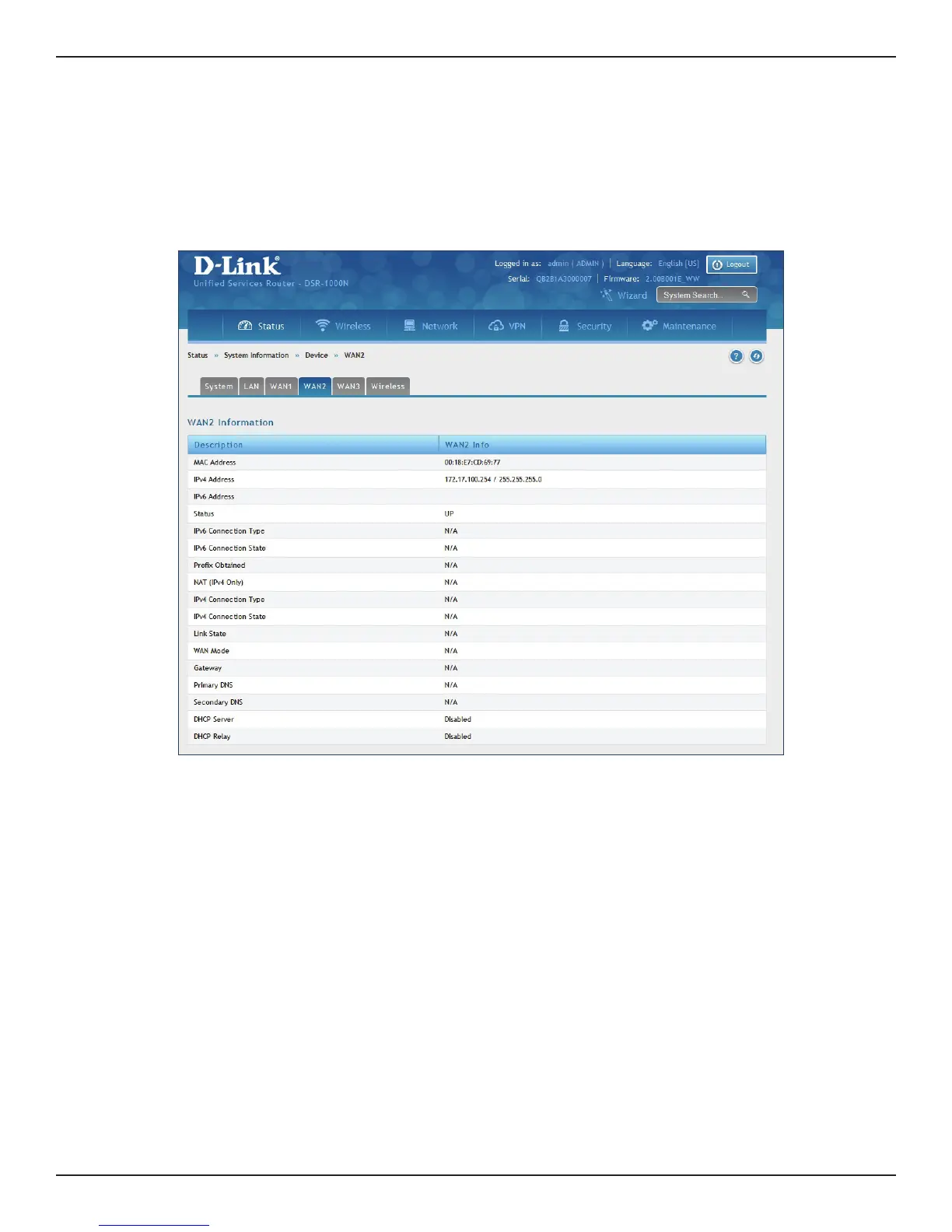
Task: Switch to the LAN tab
Action: (251, 387)
